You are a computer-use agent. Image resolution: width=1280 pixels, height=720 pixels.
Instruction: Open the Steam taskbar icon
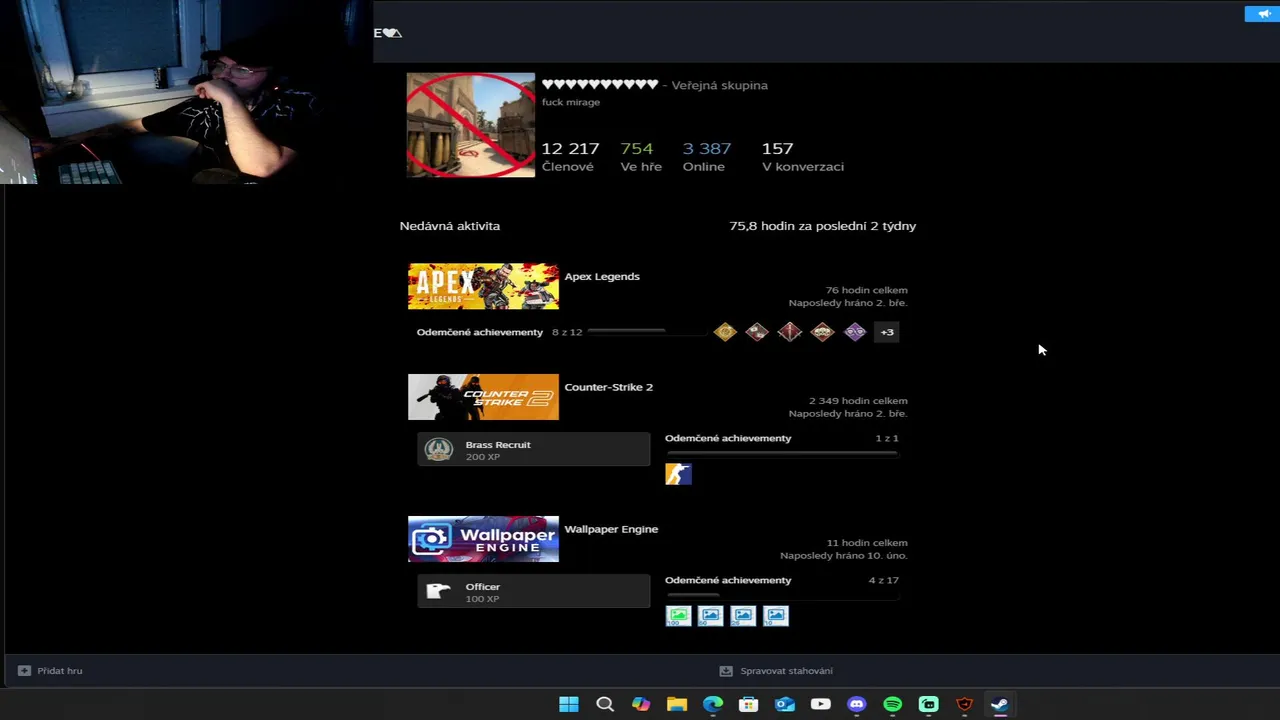click(x=999, y=704)
